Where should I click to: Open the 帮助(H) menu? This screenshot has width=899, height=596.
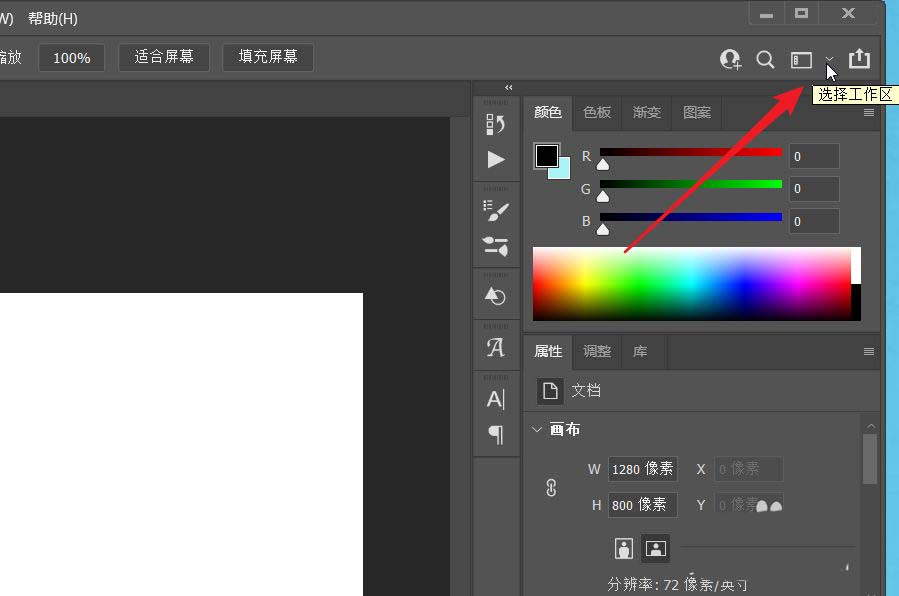[52, 18]
